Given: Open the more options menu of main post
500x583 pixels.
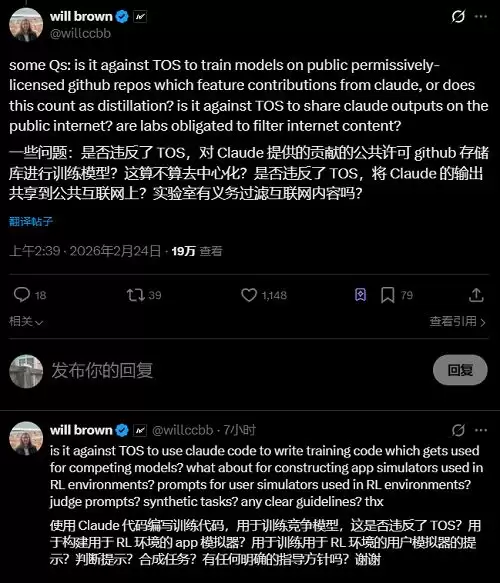Looking at the screenshot, I should [x=481, y=16].
